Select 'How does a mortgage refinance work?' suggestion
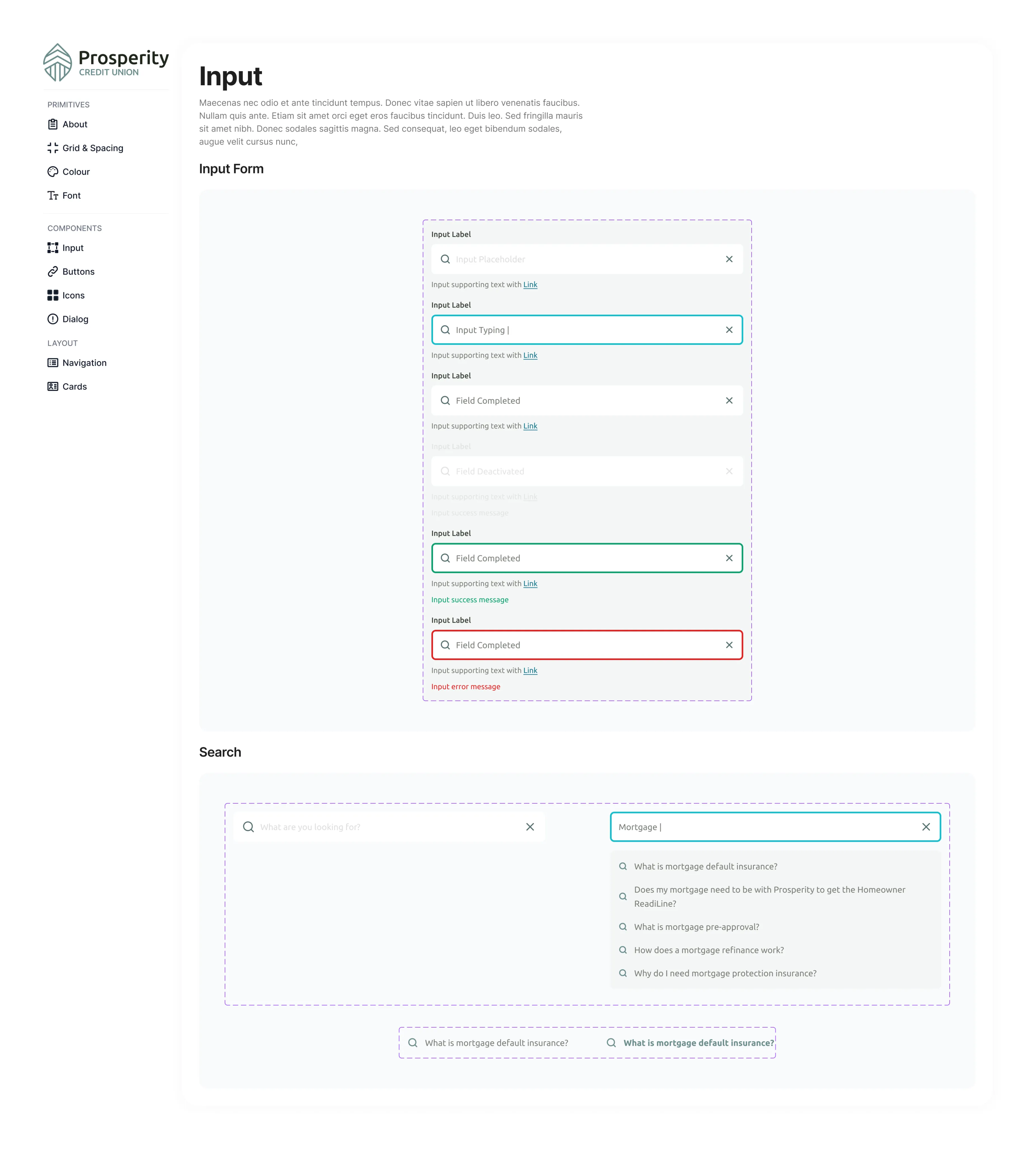 pos(709,950)
